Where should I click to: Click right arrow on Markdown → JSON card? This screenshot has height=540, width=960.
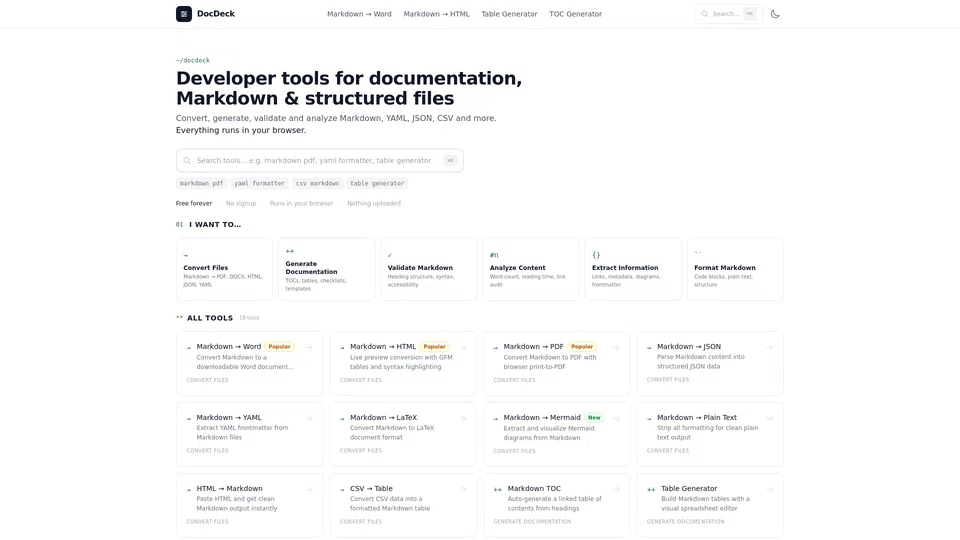click(x=770, y=347)
